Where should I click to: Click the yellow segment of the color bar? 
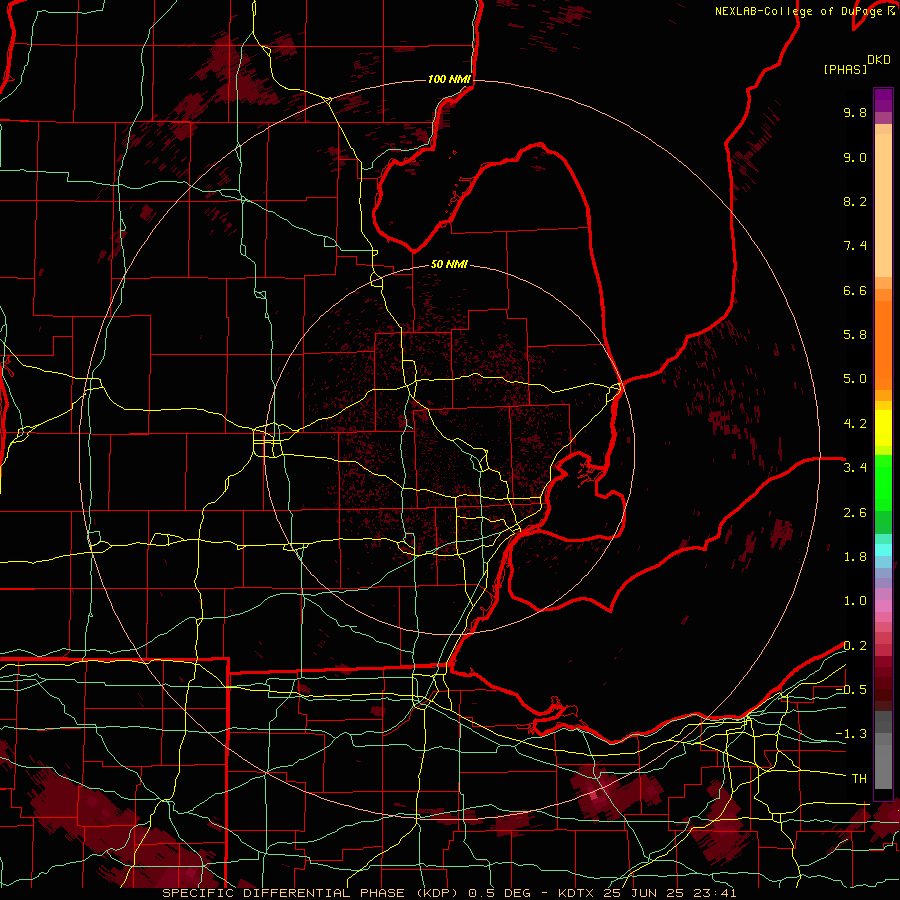click(x=883, y=428)
